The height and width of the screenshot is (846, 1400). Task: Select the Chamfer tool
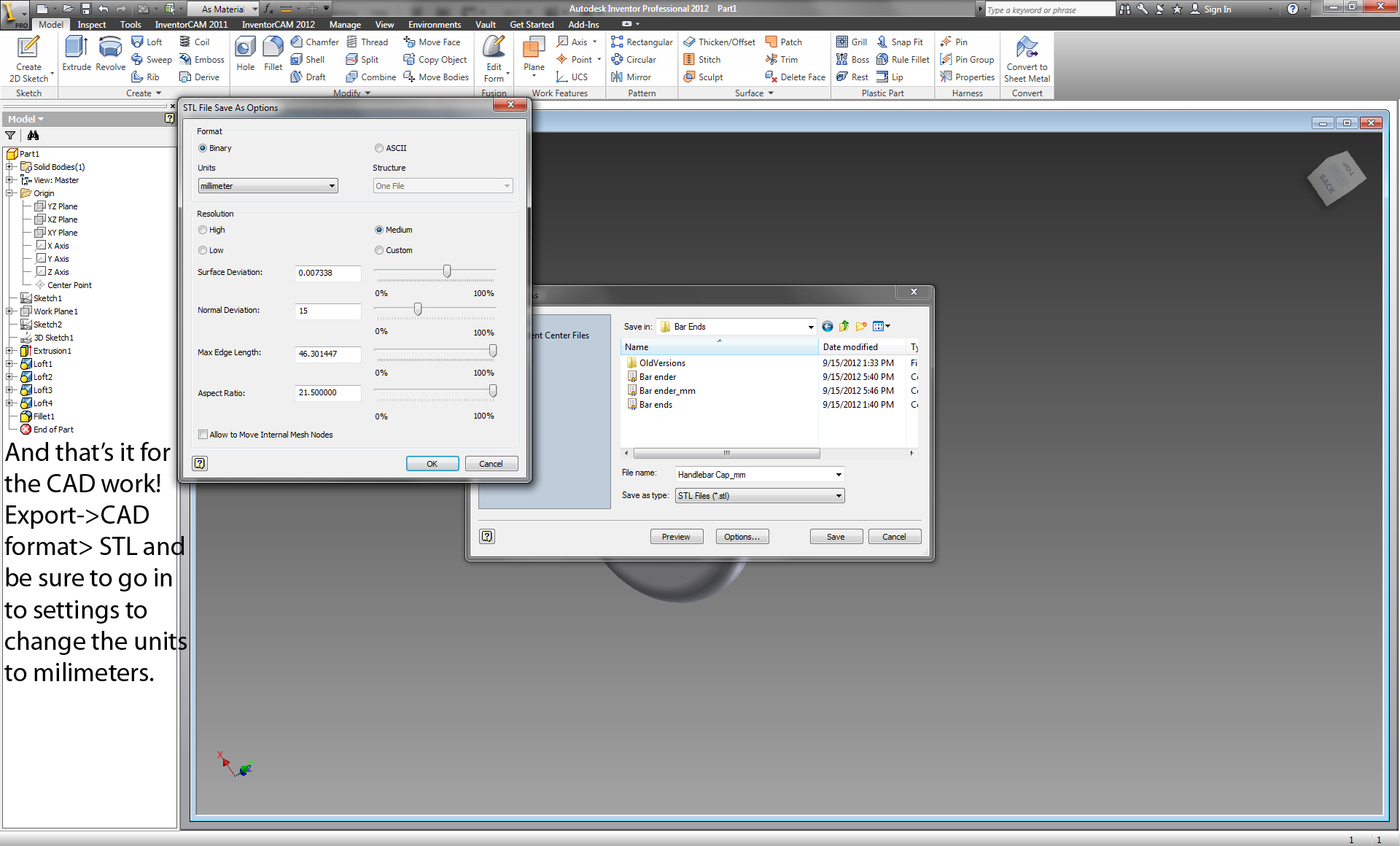coord(314,42)
